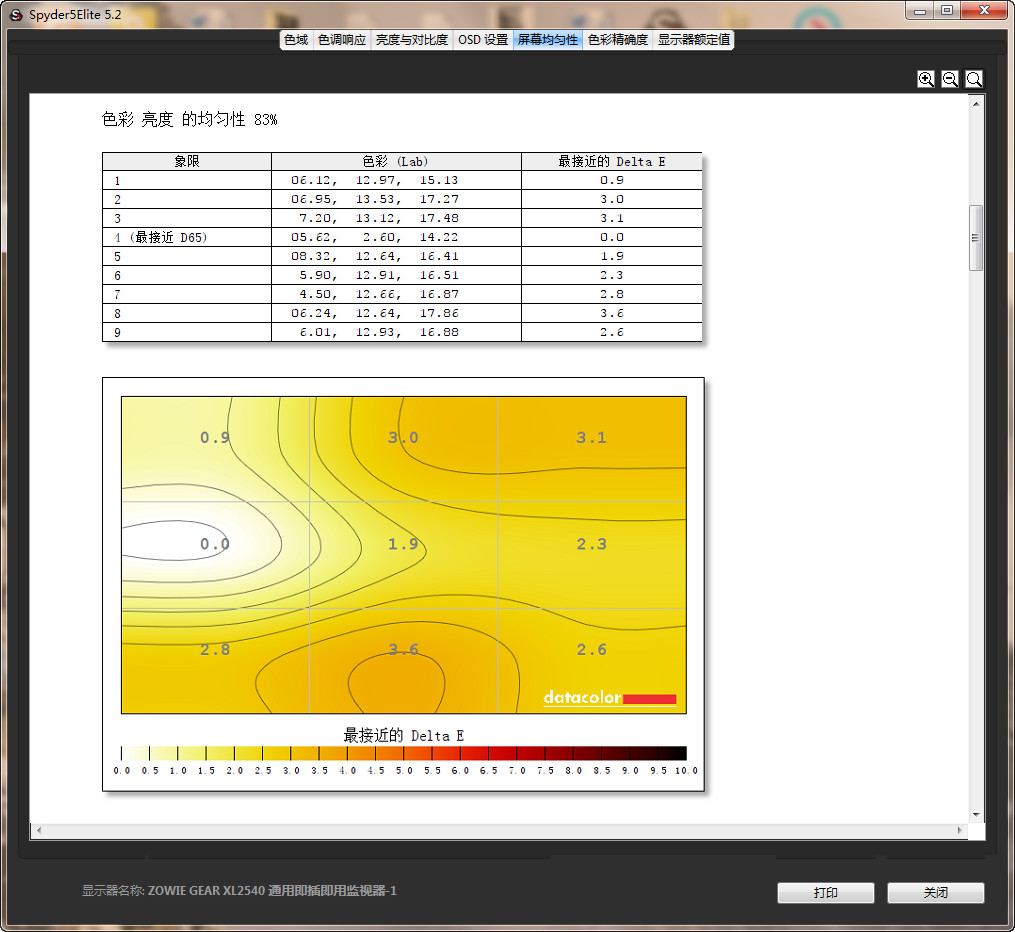The image size is (1015, 932).
Task: Click the plain magnifier reset-zoom icon
Action: (974, 79)
